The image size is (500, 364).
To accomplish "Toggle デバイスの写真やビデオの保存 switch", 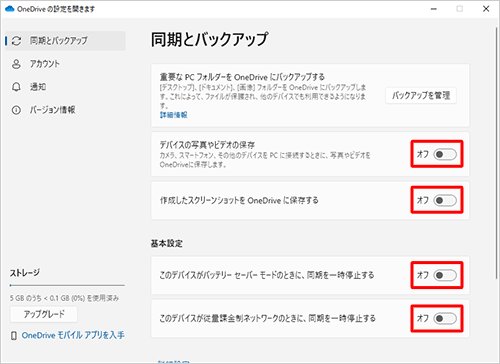I will [445, 154].
